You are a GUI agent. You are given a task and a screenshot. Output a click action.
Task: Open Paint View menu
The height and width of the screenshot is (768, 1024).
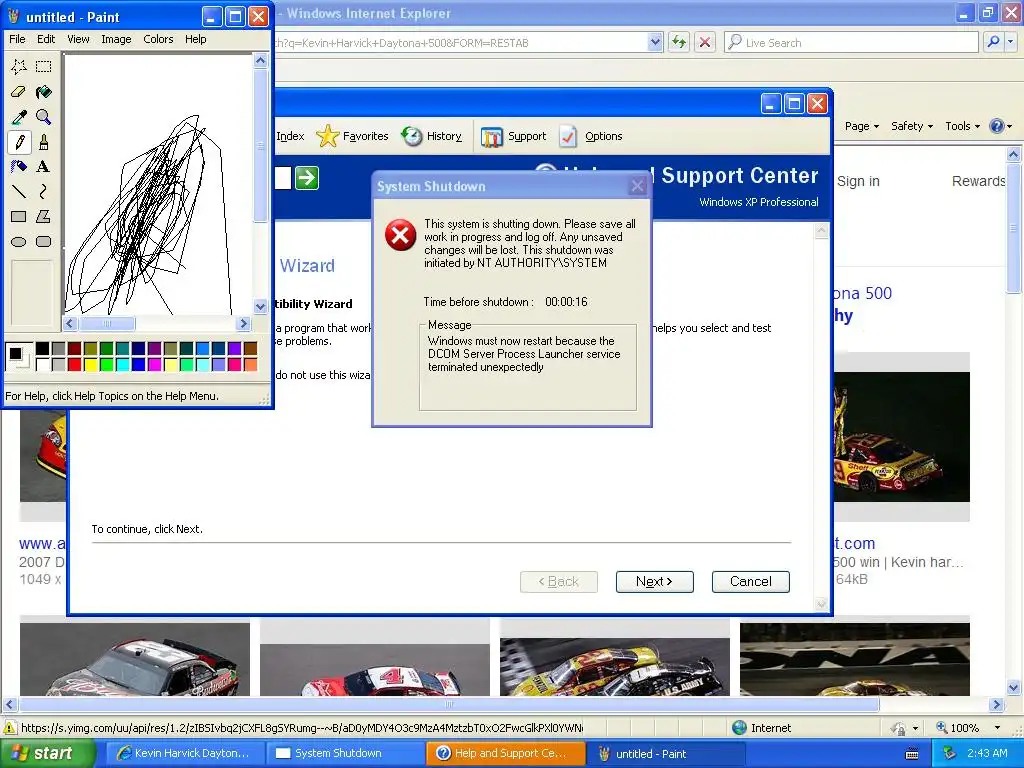[x=78, y=39]
